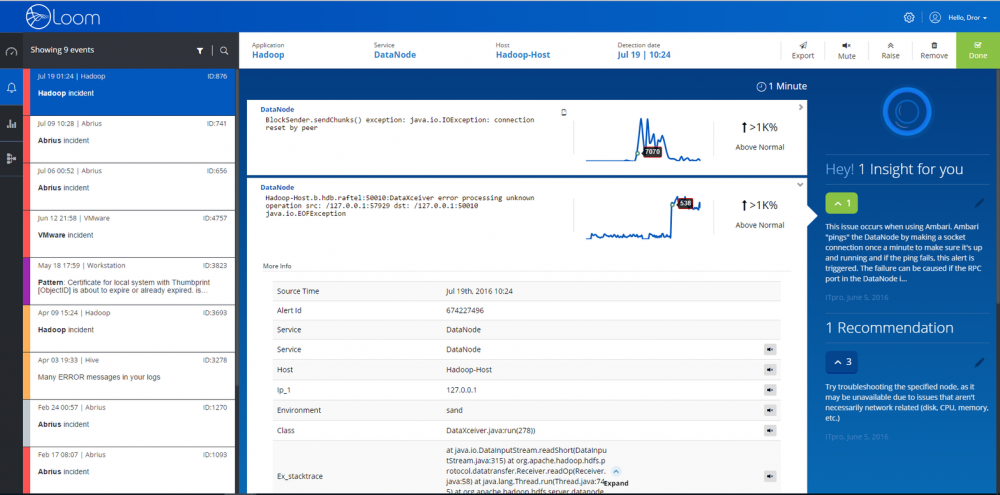
Task: Collapse the second DataNode event details
Action: [800, 185]
